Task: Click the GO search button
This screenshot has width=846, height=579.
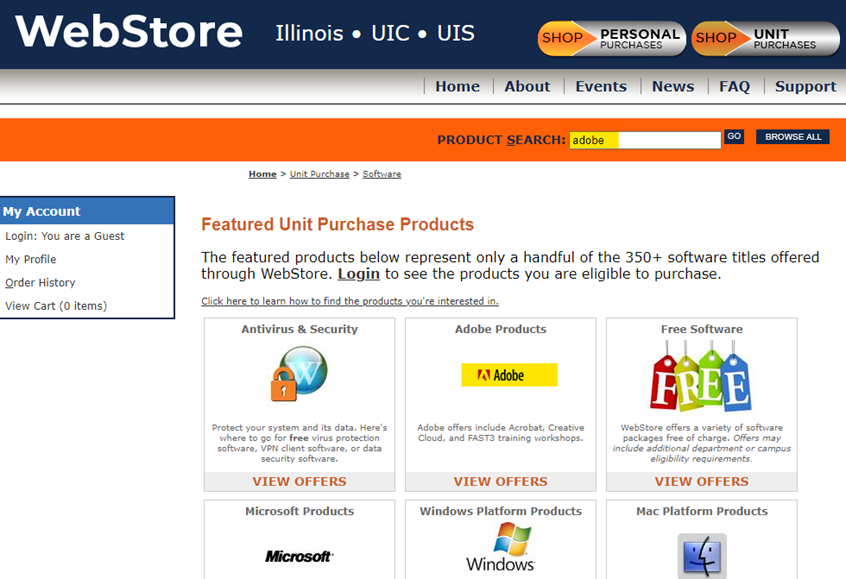Action: (734, 137)
